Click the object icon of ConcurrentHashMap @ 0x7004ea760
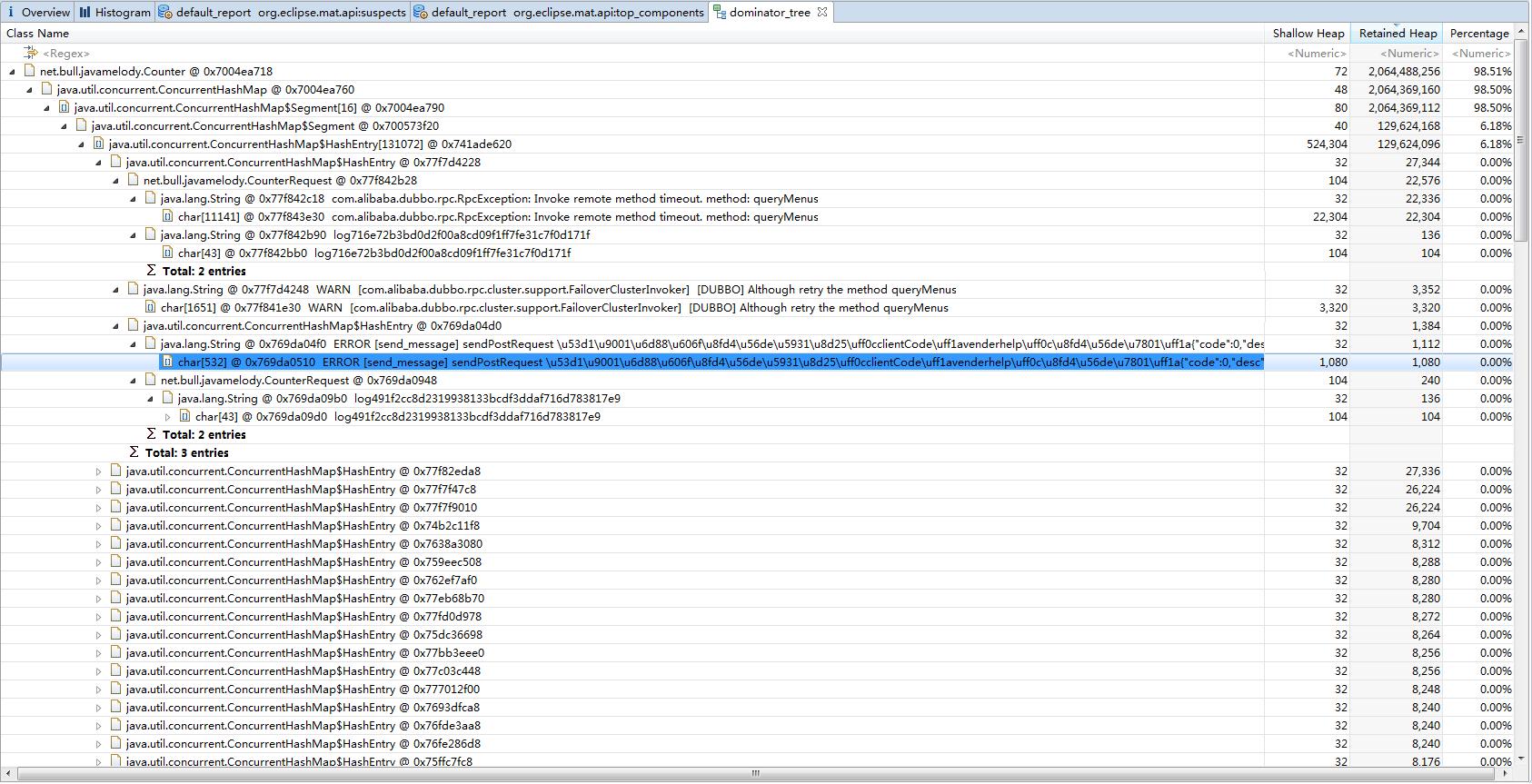 click(47, 89)
